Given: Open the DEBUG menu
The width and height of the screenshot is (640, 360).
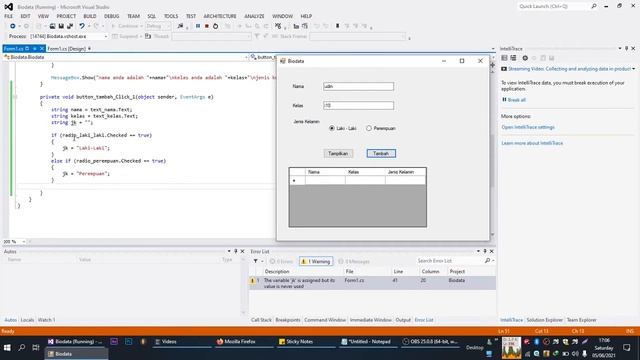Looking at the screenshot, I should (x=111, y=16).
